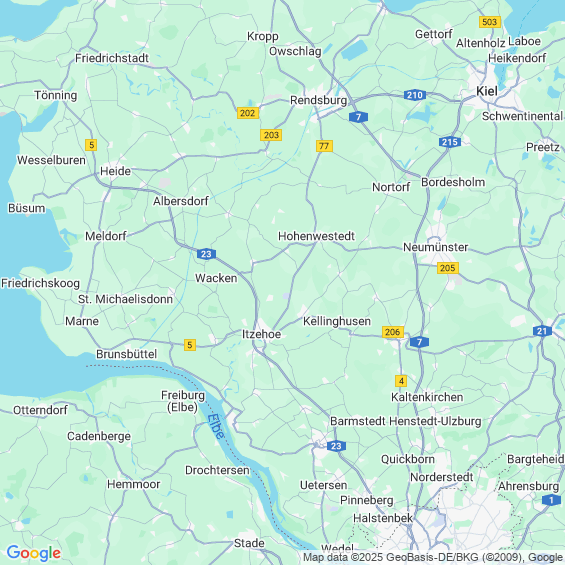Click the Itzehoe town label

[261, 334]
